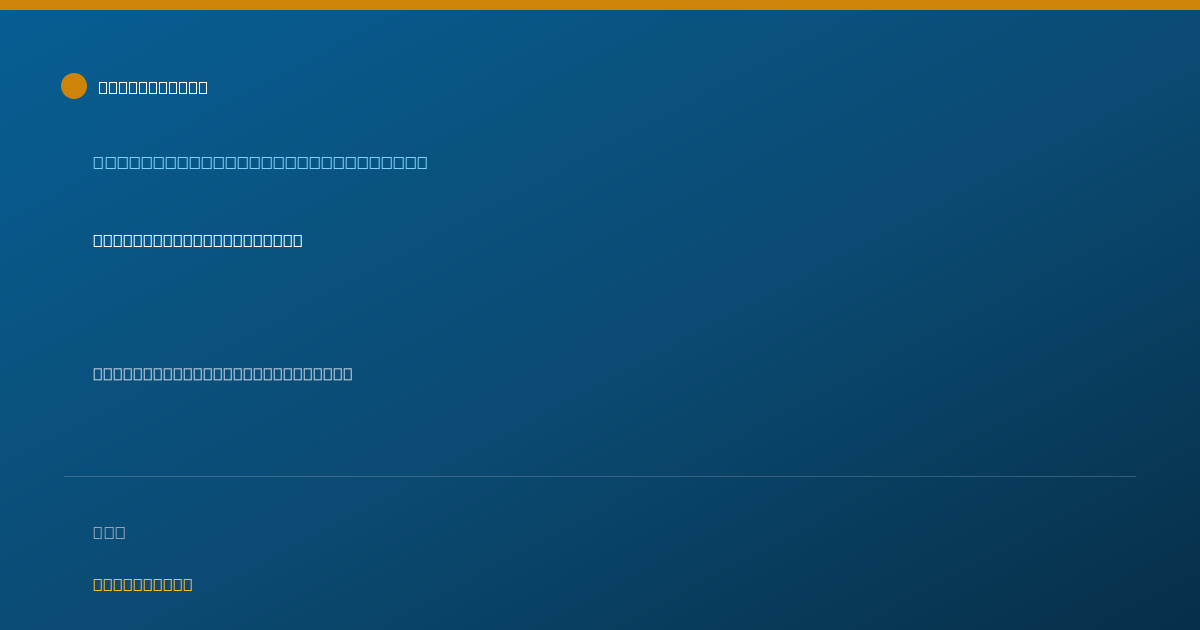This screenshot has width=1200, height=630.
Task: Open the orange text link at the bottom
Action: [x=143, y=584]
